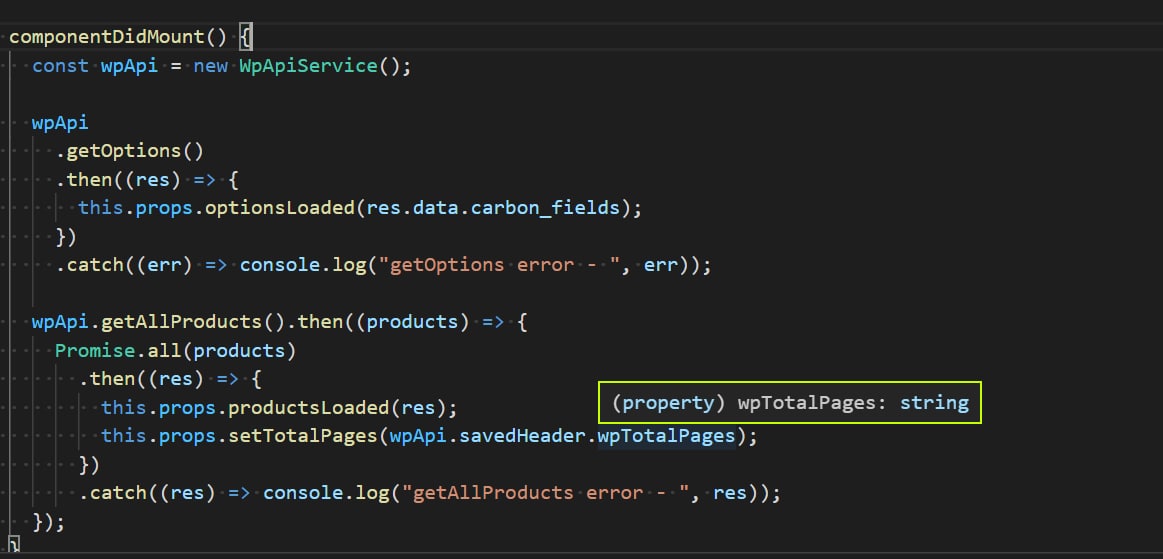Click the productsLoaded method call
The image size is (1163, 559).
(x=312, y=408)
